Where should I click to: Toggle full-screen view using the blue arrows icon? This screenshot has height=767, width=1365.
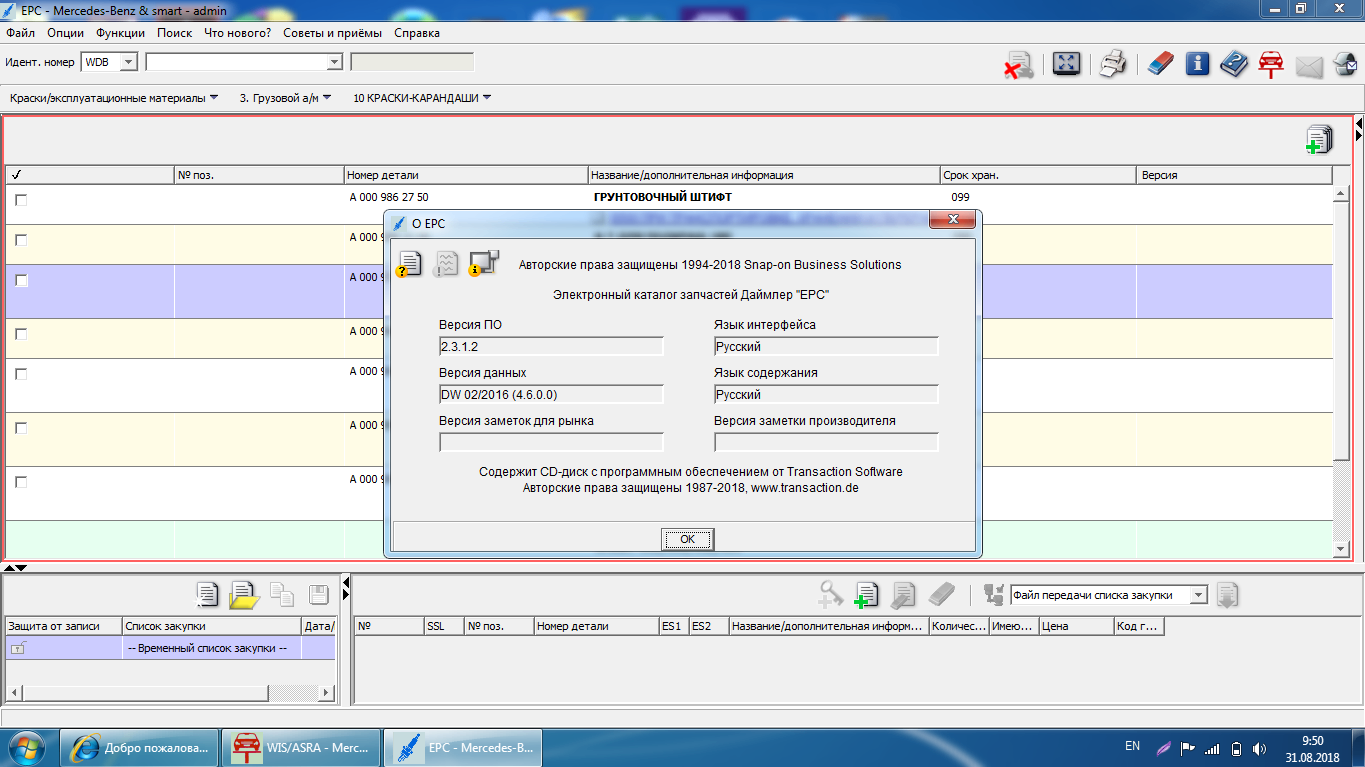pyautogui.click(x=1066, y=65)
